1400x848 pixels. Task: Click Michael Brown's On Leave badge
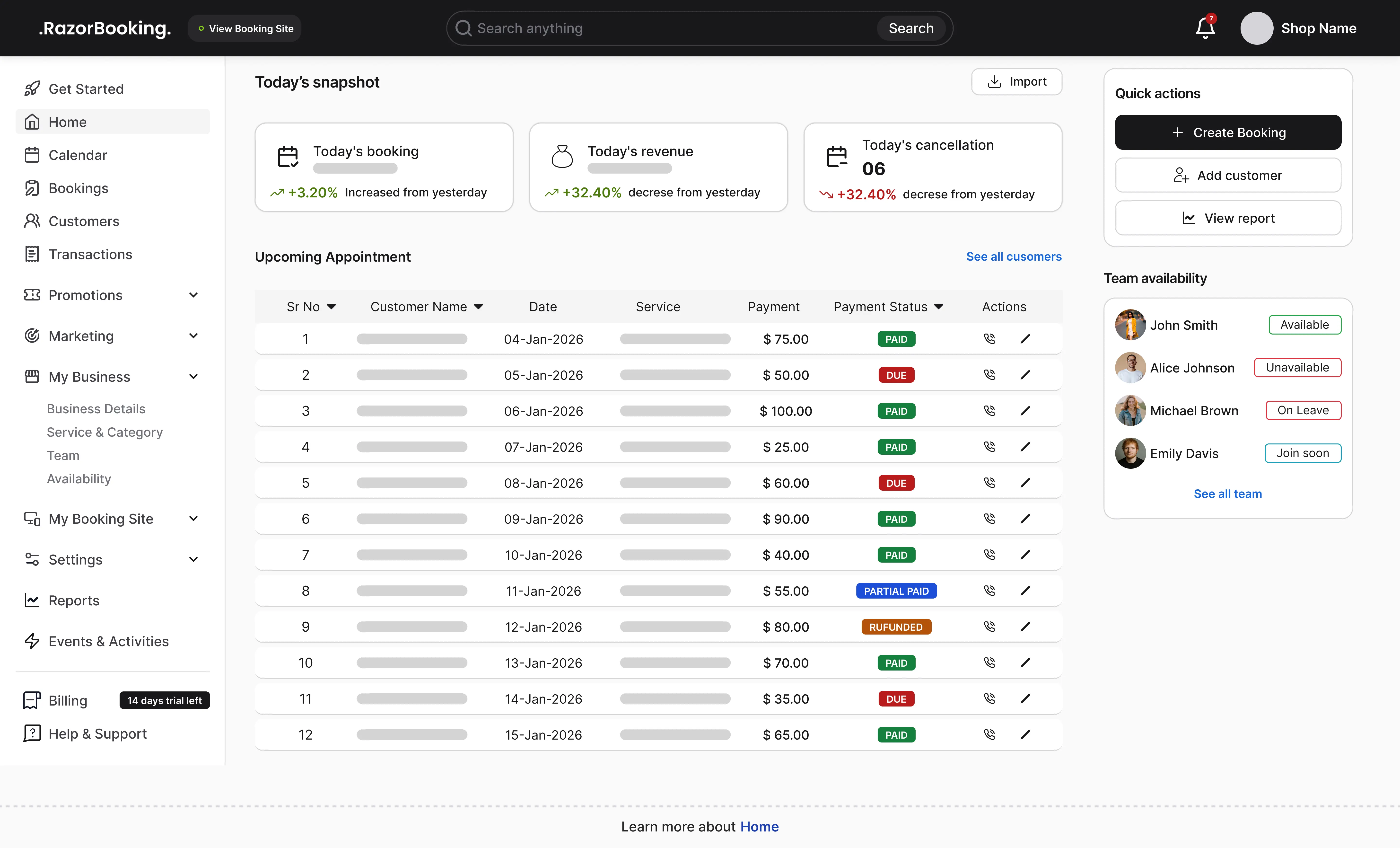(1304, 410)
